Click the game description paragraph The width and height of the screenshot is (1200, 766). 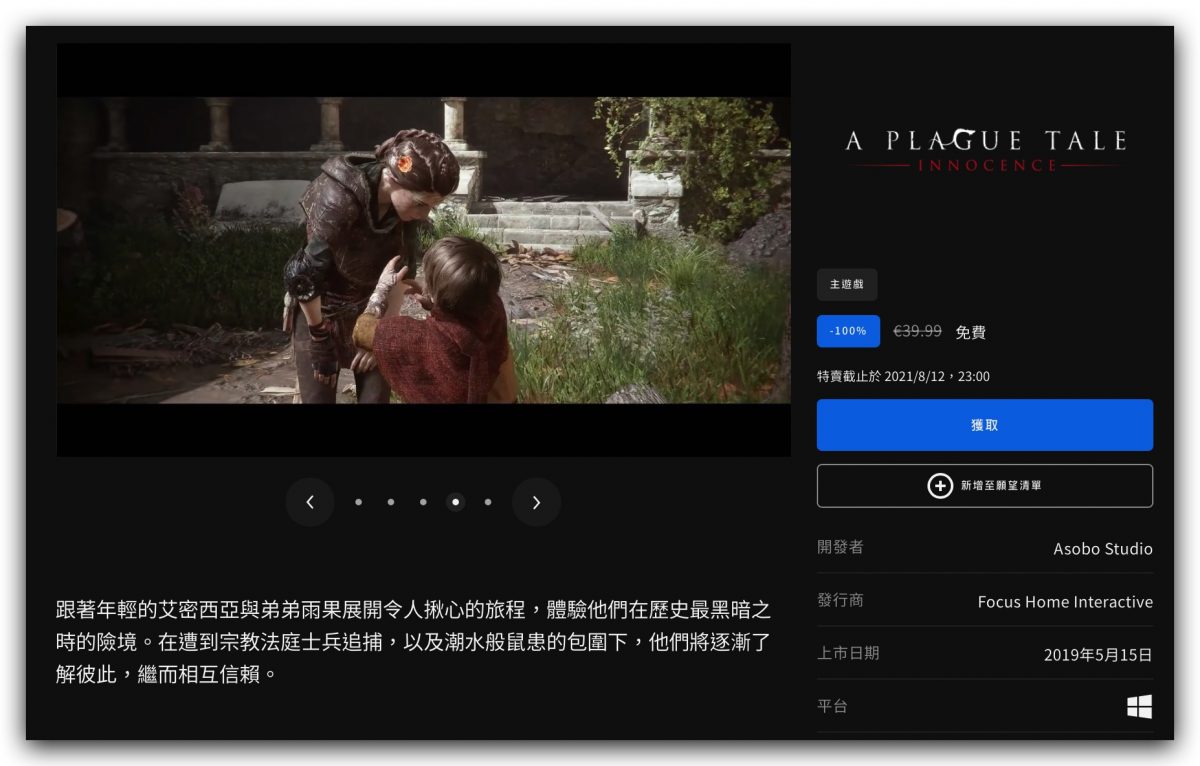[413, 642]
